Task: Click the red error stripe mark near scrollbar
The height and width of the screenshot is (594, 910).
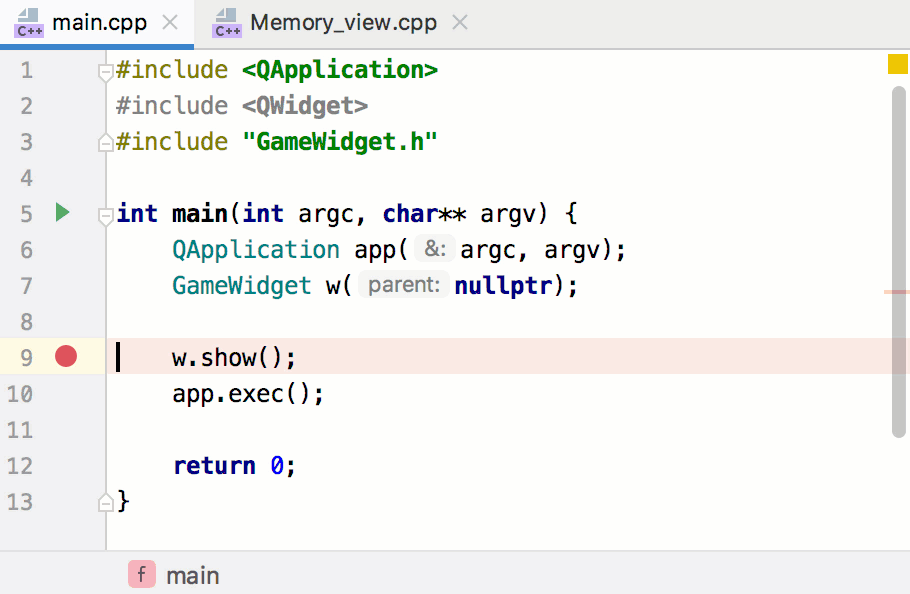Action: [896, 293]
